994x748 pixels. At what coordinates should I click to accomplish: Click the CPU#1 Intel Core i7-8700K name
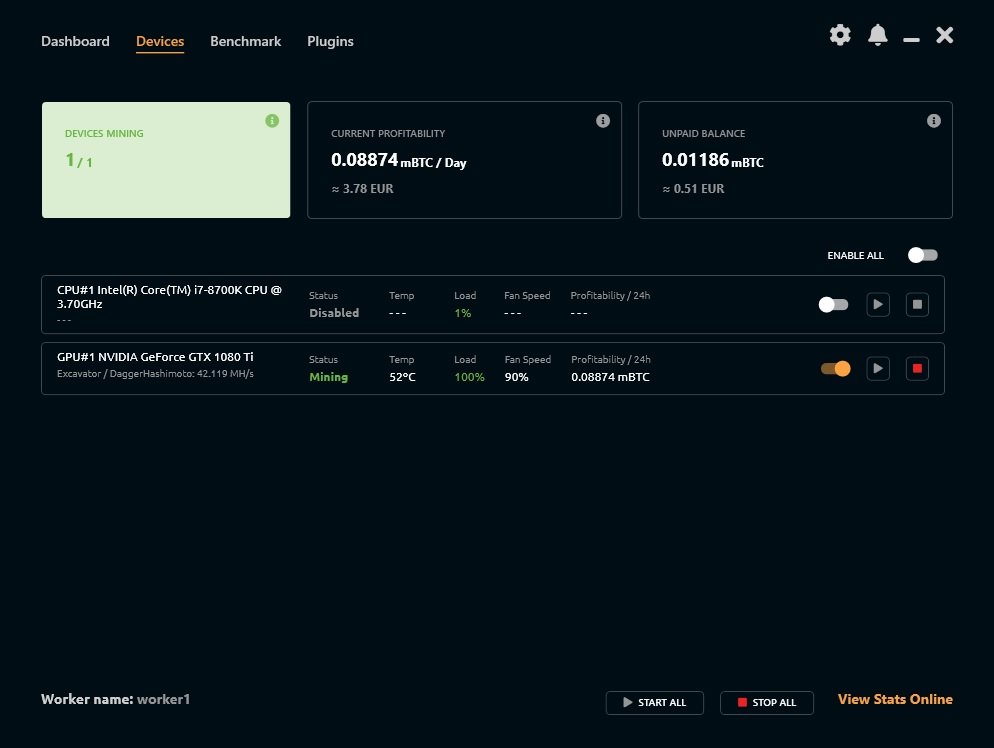pos(169,297)
